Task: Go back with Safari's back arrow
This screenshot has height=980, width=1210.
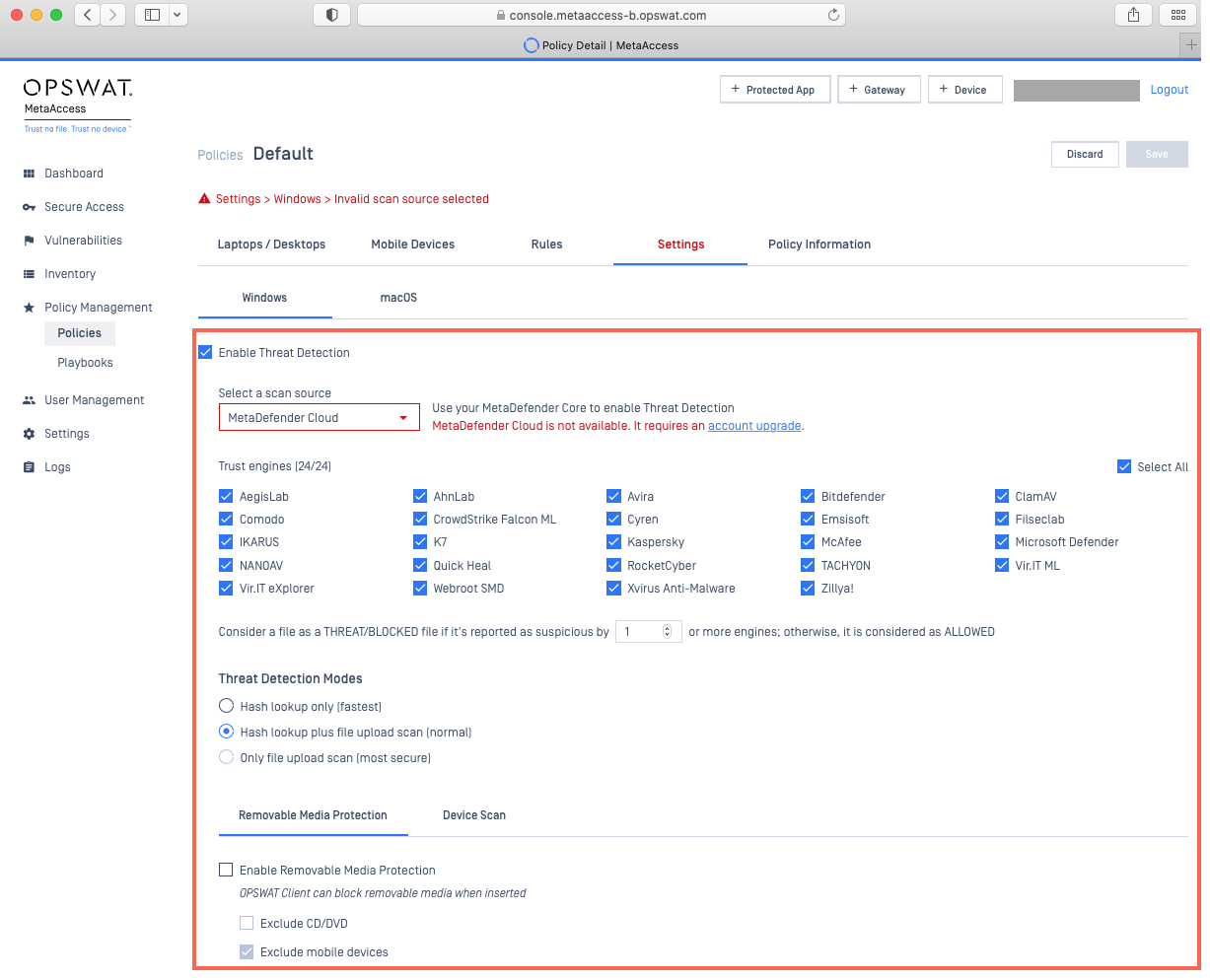Action: pyautogui.click(x=87, y=15)
